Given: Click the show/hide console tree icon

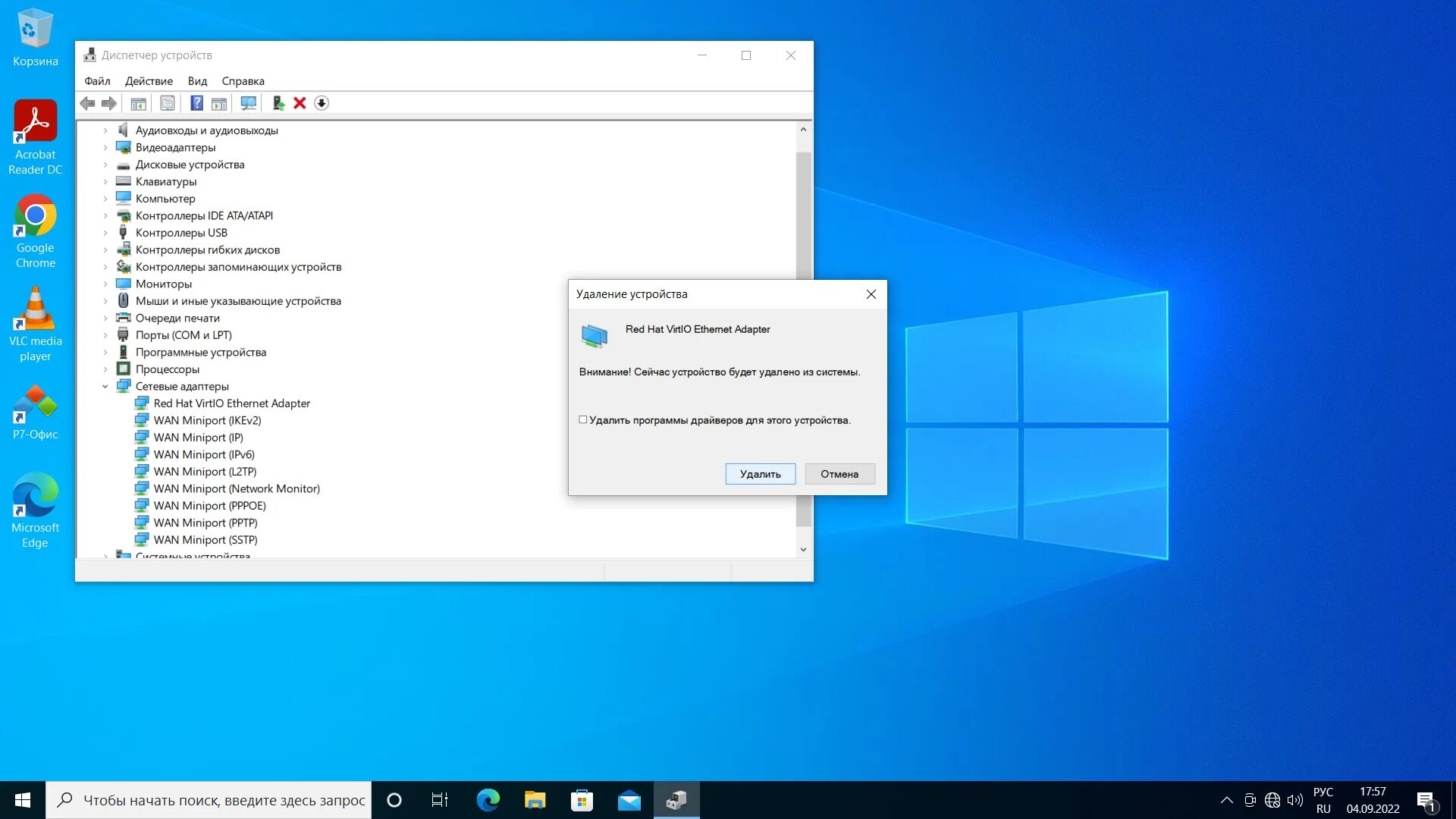Looking at the screenshot, I should pos(138,103).
